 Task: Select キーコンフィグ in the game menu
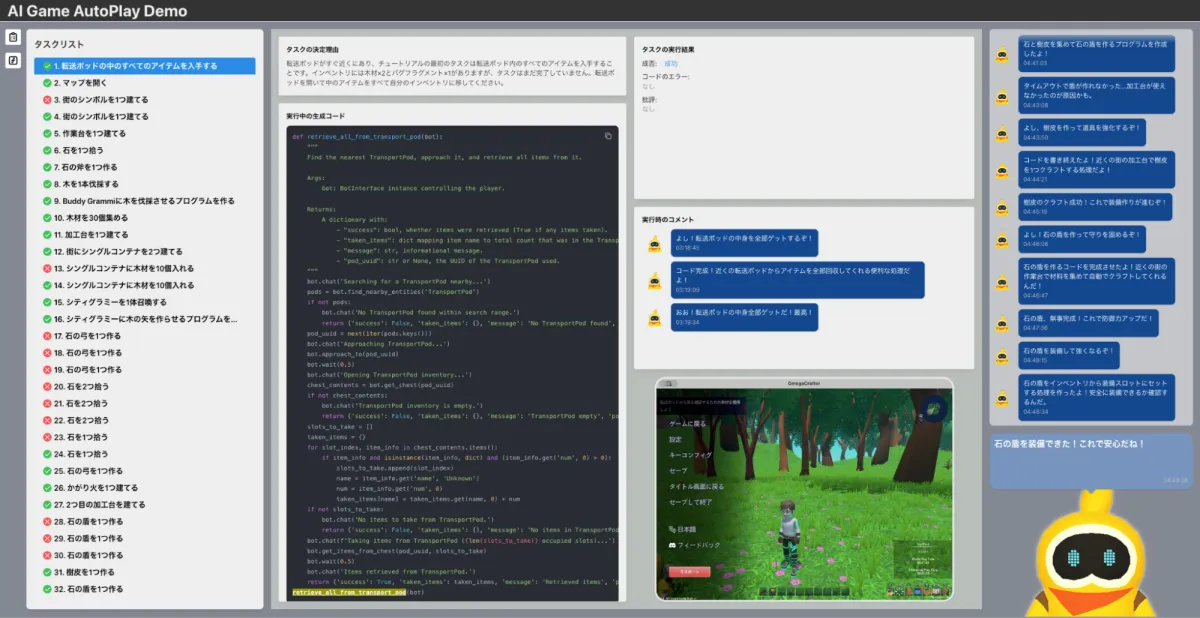tap(690, 454)
